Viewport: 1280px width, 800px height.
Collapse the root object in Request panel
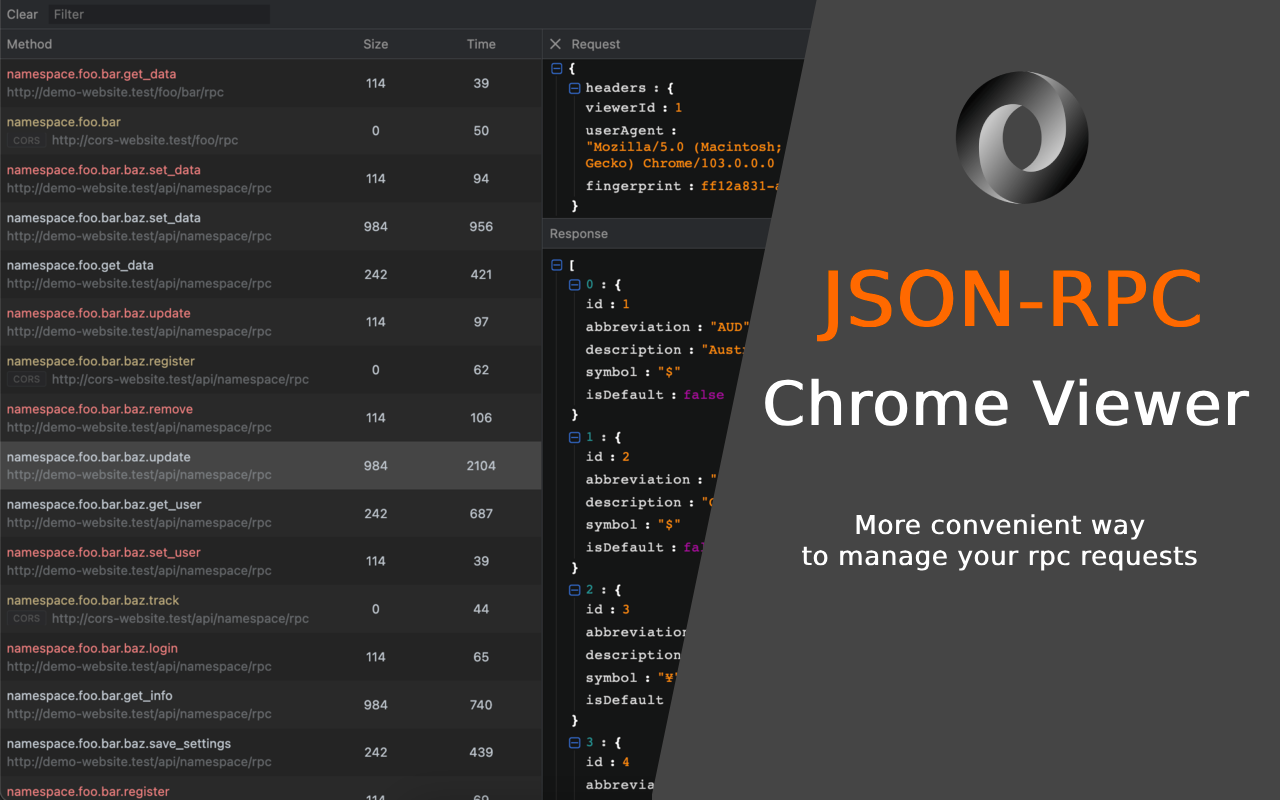pos(556,68)
